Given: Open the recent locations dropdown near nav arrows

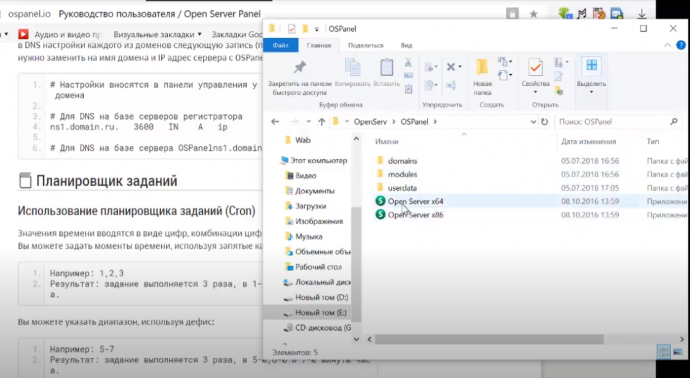Looking at the screenshot, I should coord(308,122).
